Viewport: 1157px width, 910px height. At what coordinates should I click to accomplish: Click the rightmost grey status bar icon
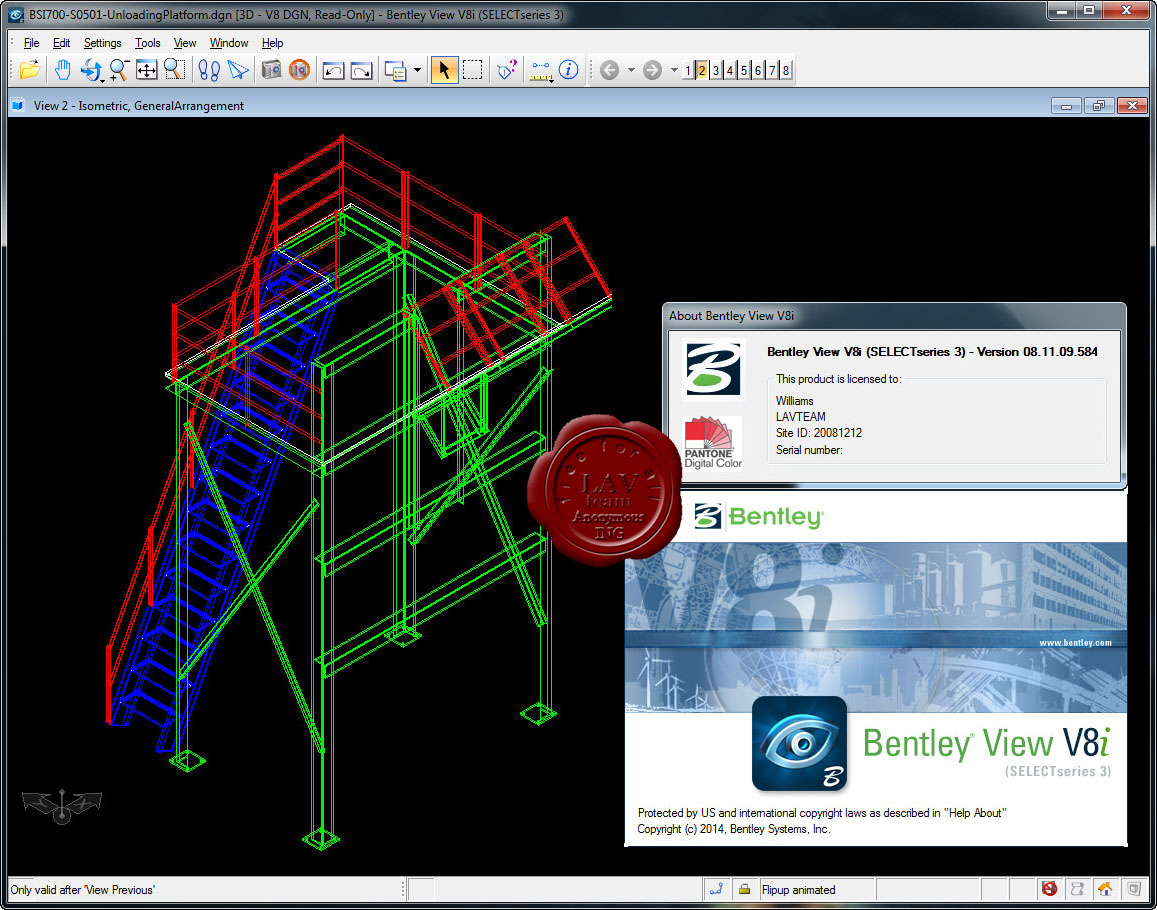1133,889
